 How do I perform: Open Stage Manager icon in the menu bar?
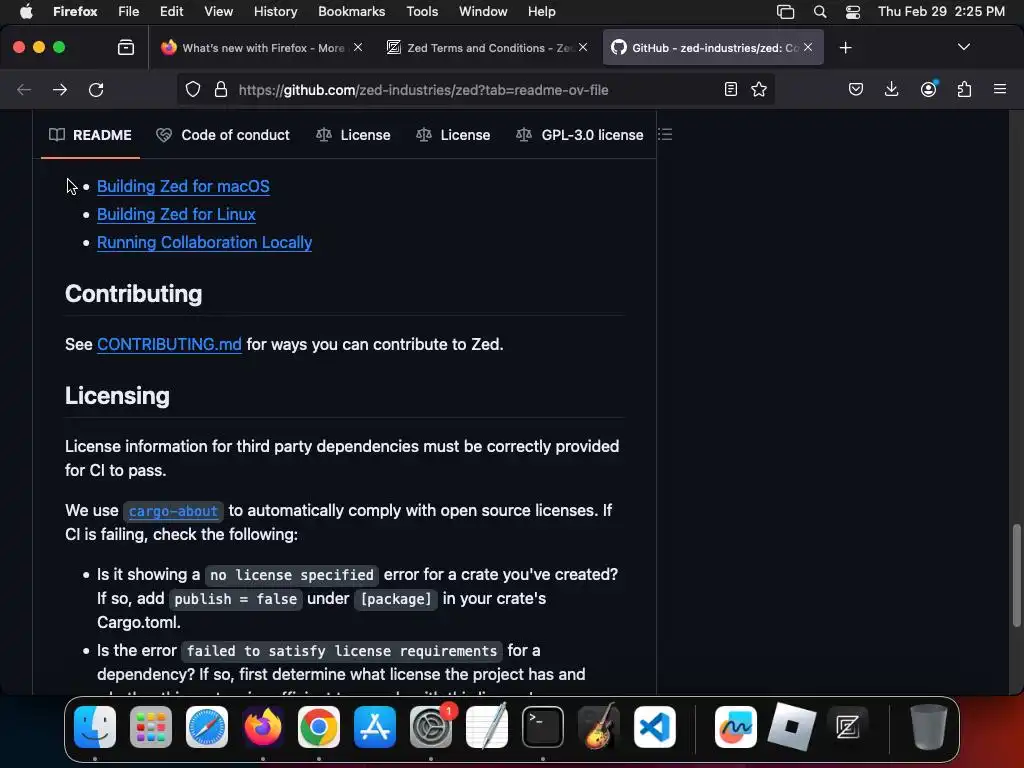point(786,12)
